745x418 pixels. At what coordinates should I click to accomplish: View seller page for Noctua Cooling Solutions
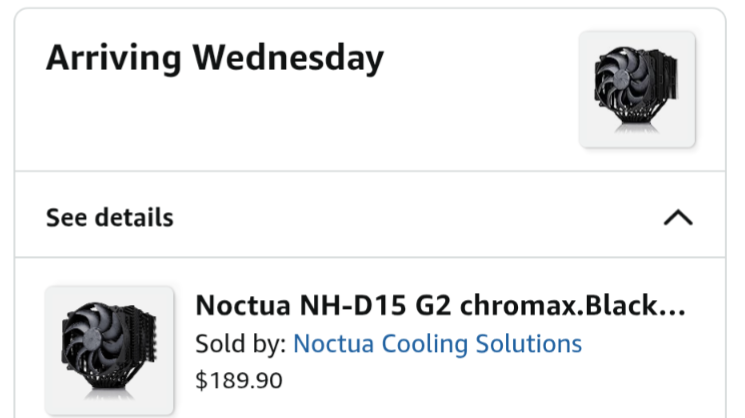437,344
